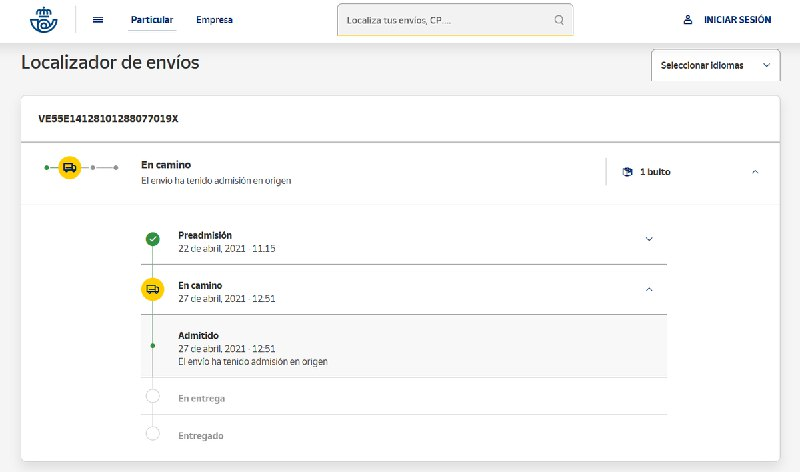
Task: Click the En entrega label
Action: click(202, 399)
